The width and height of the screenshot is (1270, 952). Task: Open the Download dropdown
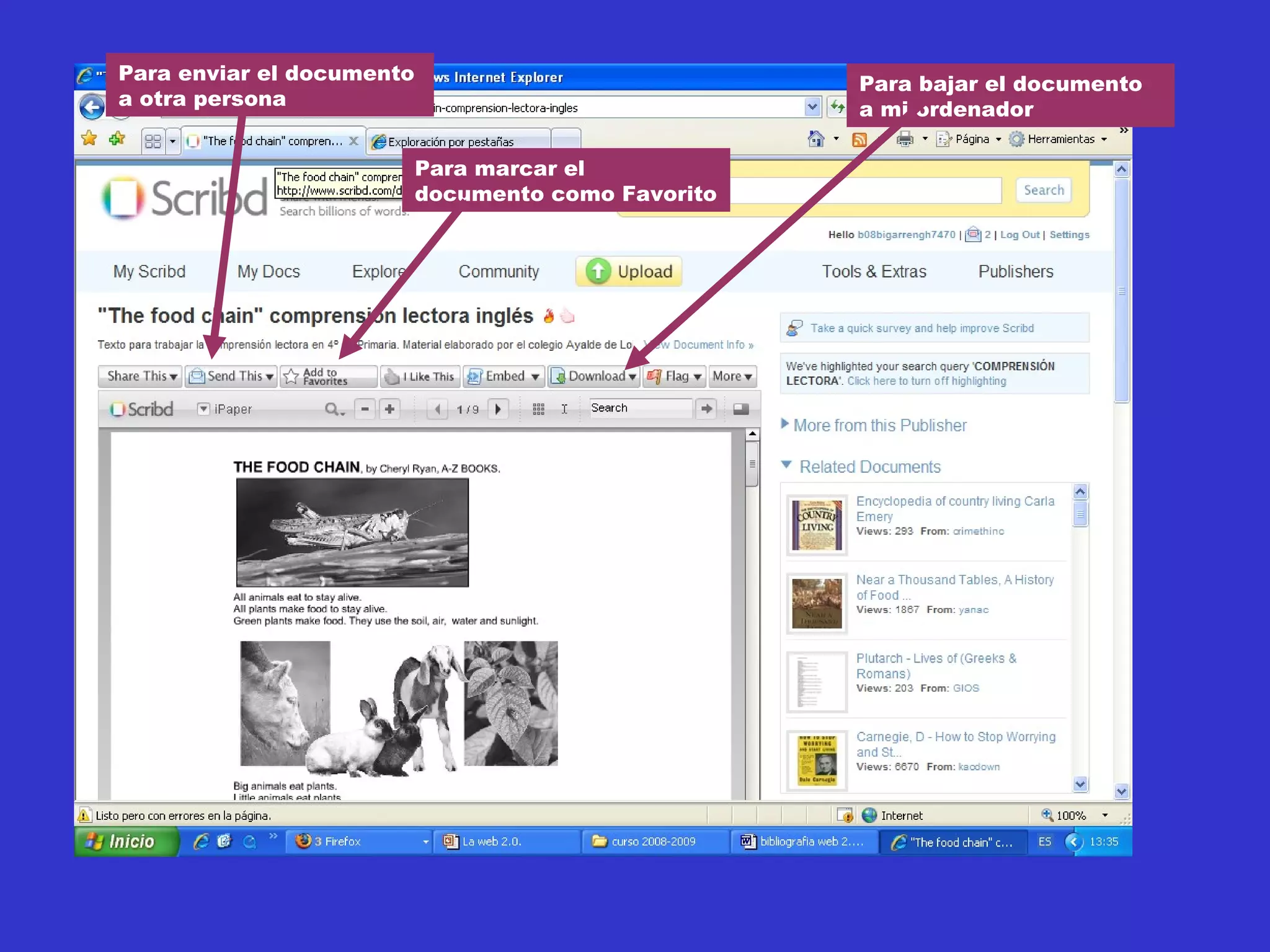tap(593, 376)
